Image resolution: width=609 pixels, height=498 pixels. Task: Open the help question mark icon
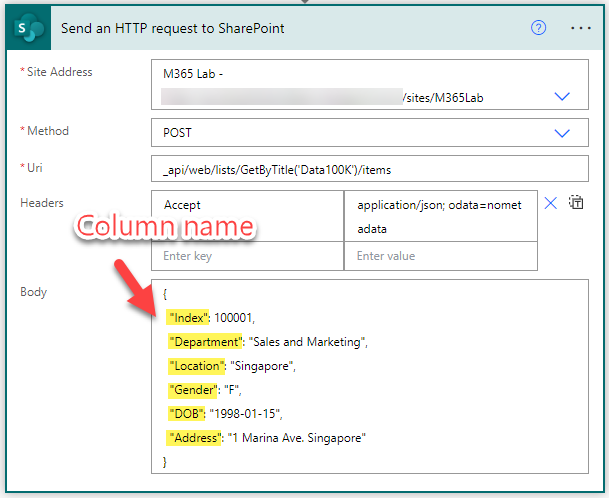pos(538,28)
